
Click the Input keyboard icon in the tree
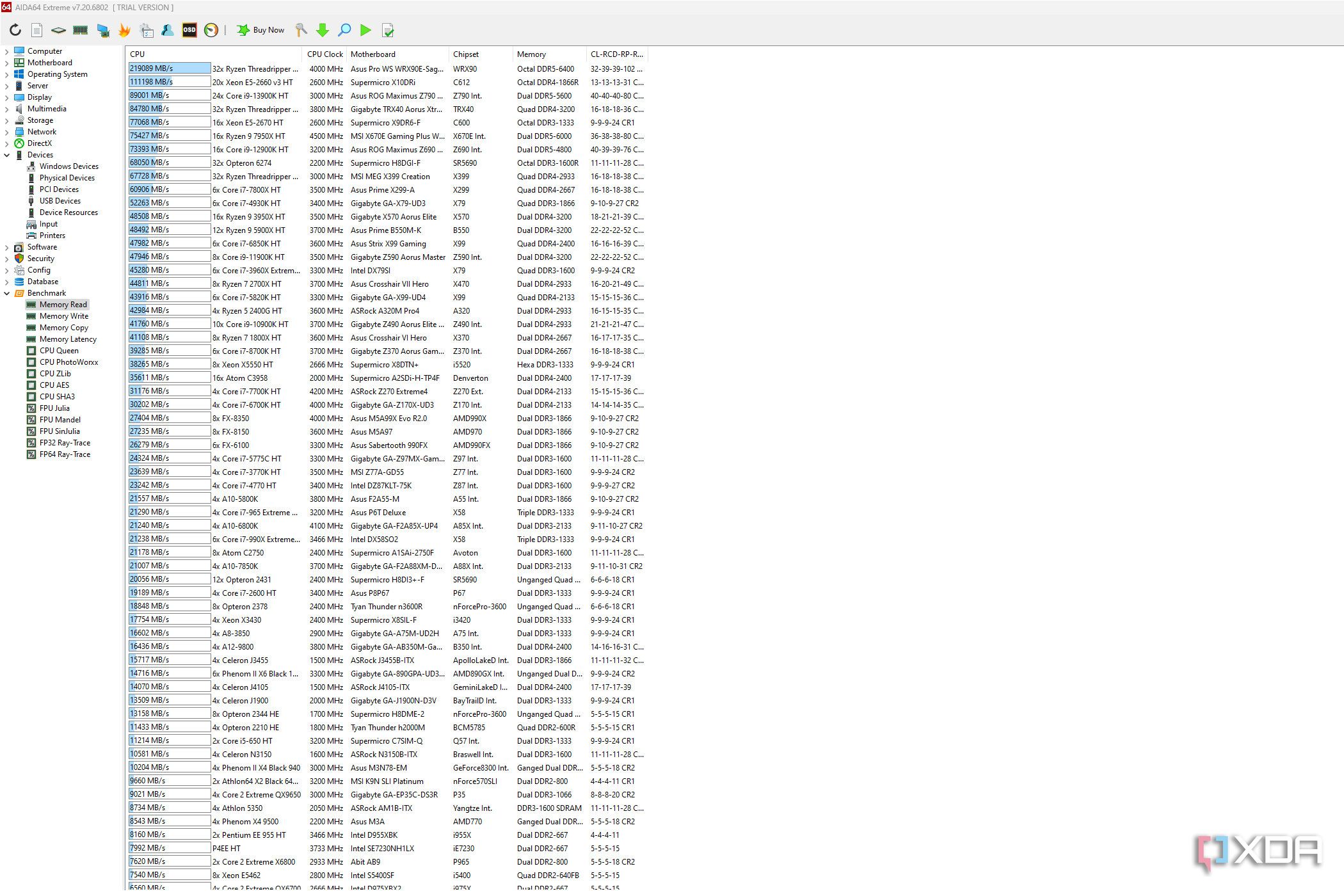tap(31, 224)
